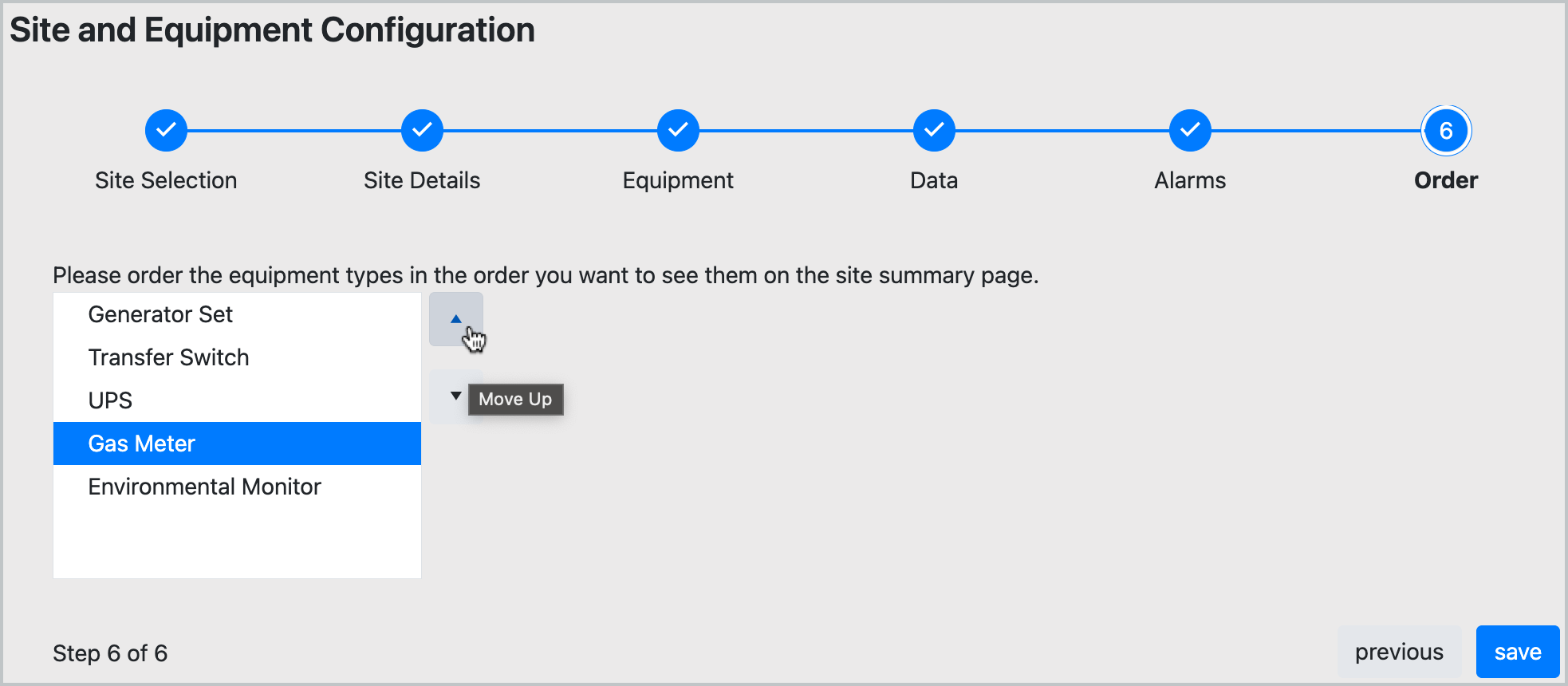
Task: Select Environmental Monitor in the list
Action: point(204,487)
